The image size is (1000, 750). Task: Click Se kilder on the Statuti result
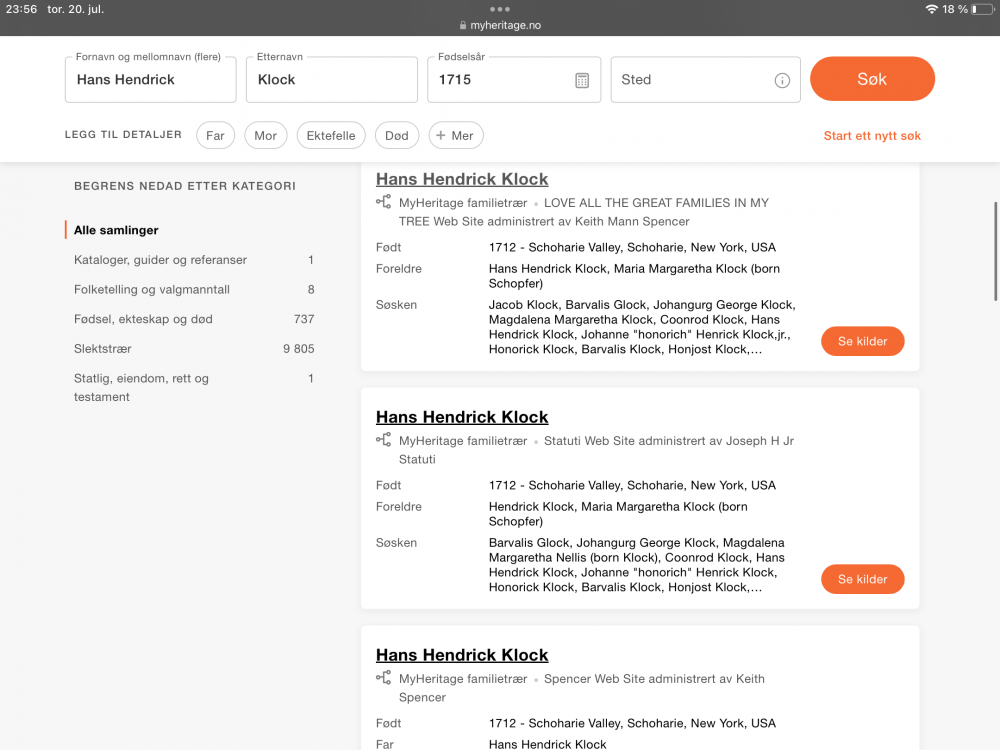coord(862,579)
